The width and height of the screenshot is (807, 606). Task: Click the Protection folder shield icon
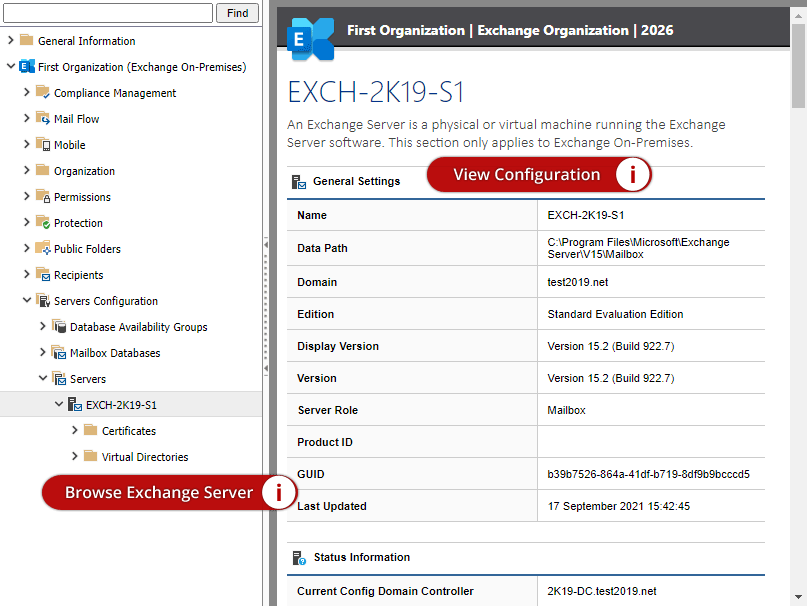43,222
